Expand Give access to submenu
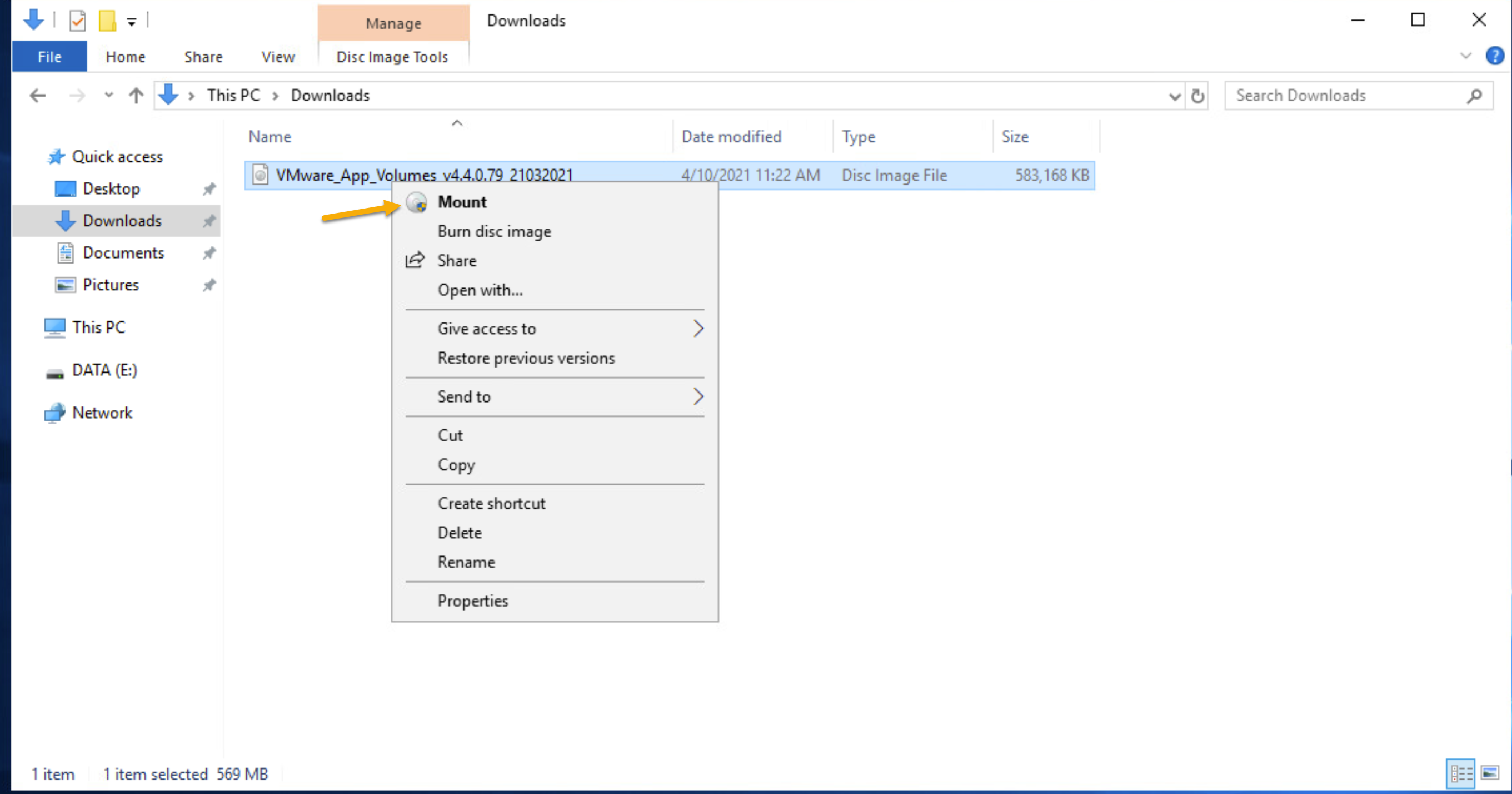Viewport: 1512px width, 794px height. 555,328
